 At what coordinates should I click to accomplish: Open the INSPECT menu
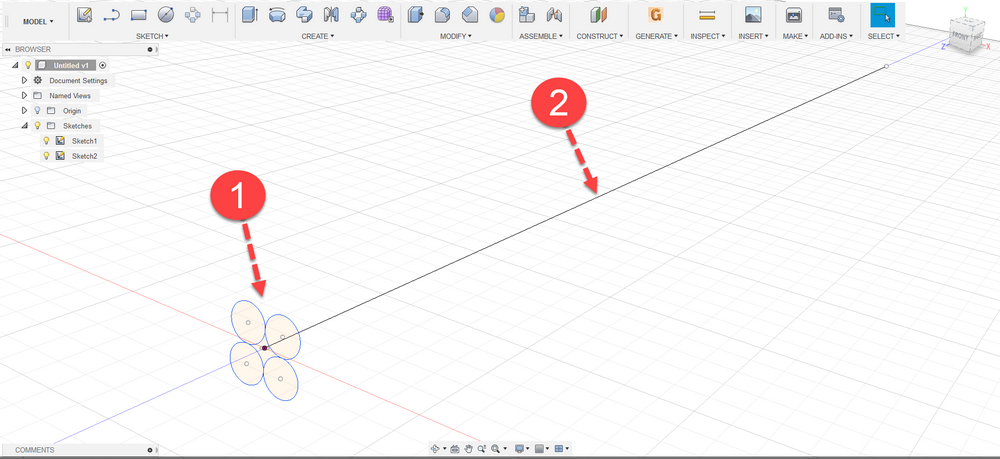pyautogui.click(x=709, y=36)
